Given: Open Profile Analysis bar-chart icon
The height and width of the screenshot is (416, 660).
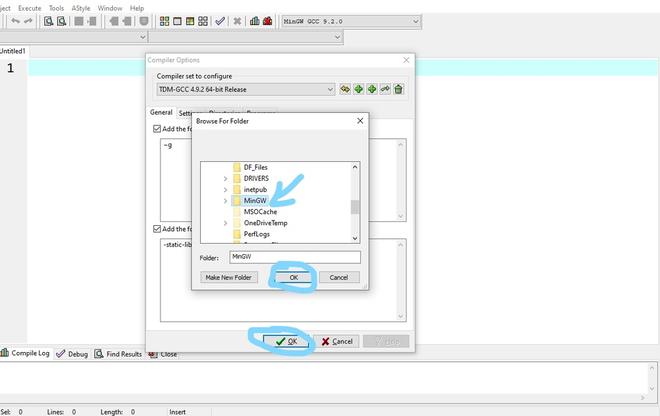Looking at the screenshot, I should pyautogui.click(x=254, y=21).
